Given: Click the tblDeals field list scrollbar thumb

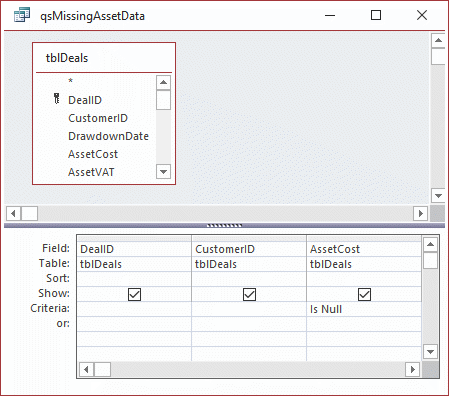Looking at the screenshot, I should [x=163, y=100].
